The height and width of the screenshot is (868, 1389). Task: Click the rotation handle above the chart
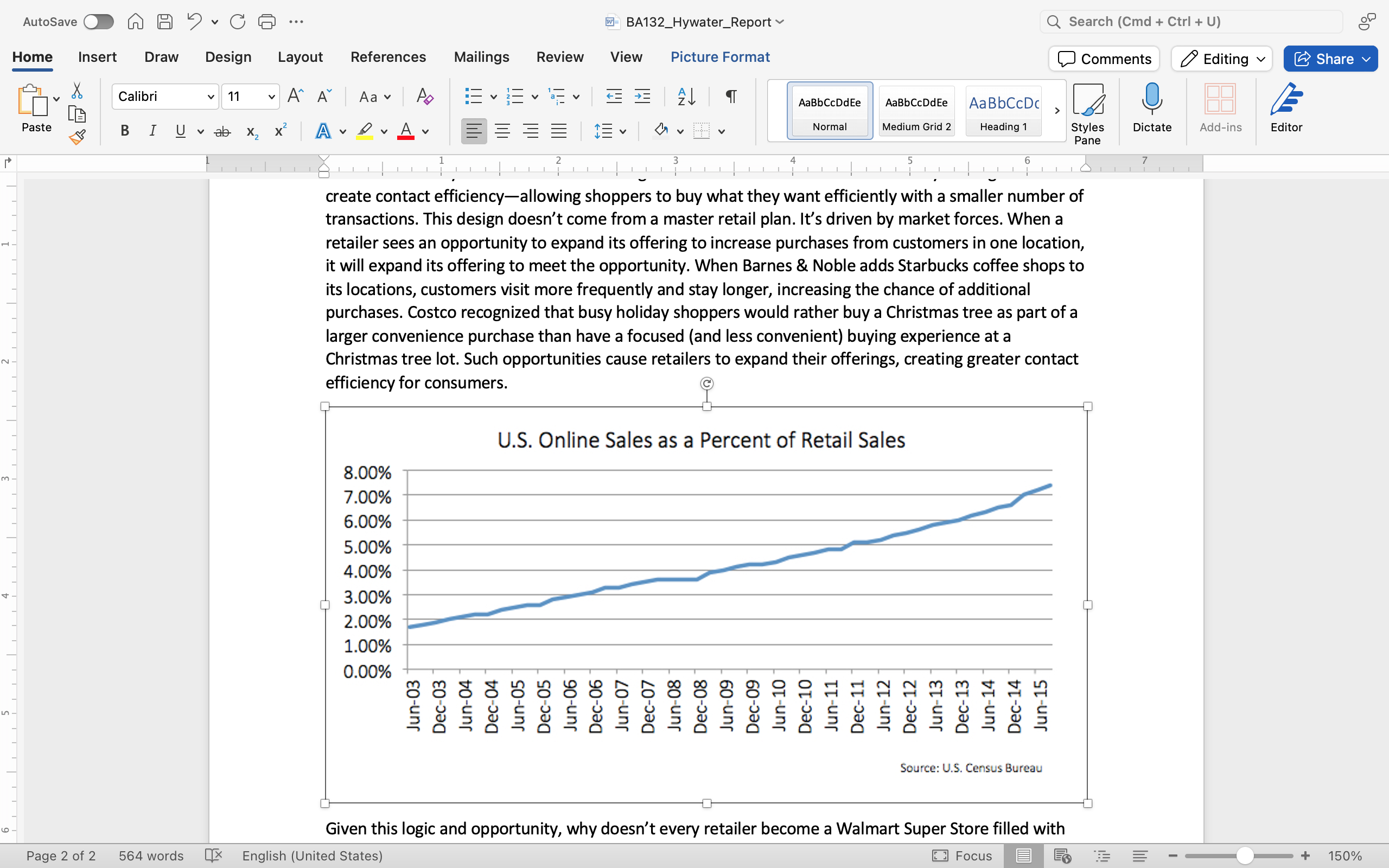(x=706, y=384)
